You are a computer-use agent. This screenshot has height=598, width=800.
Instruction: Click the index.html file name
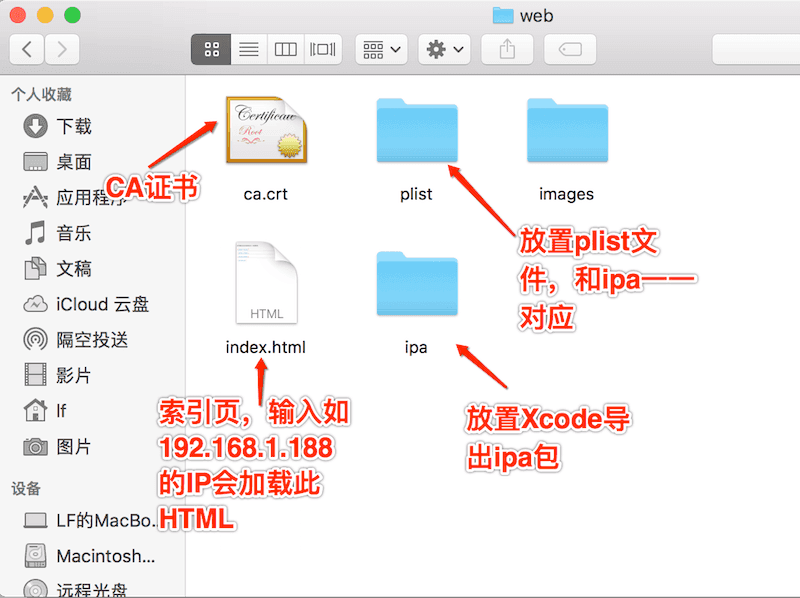tap(266, 347)
